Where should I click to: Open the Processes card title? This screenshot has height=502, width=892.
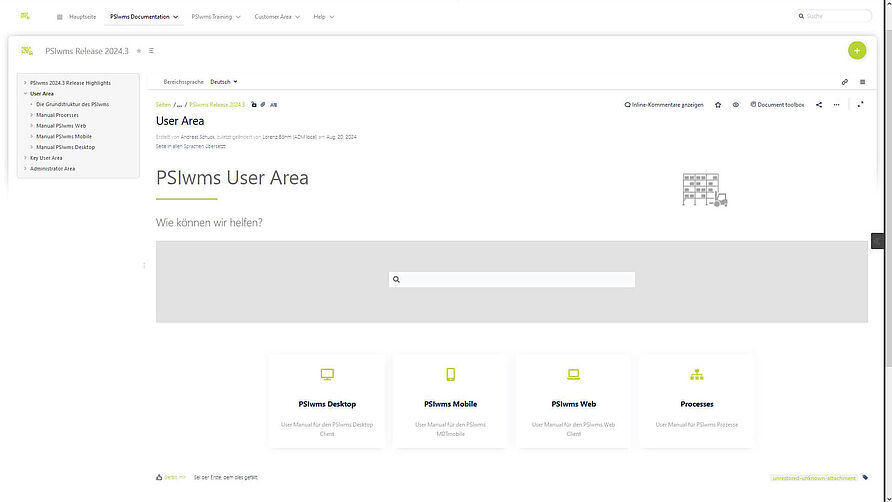tap(697, 404)
